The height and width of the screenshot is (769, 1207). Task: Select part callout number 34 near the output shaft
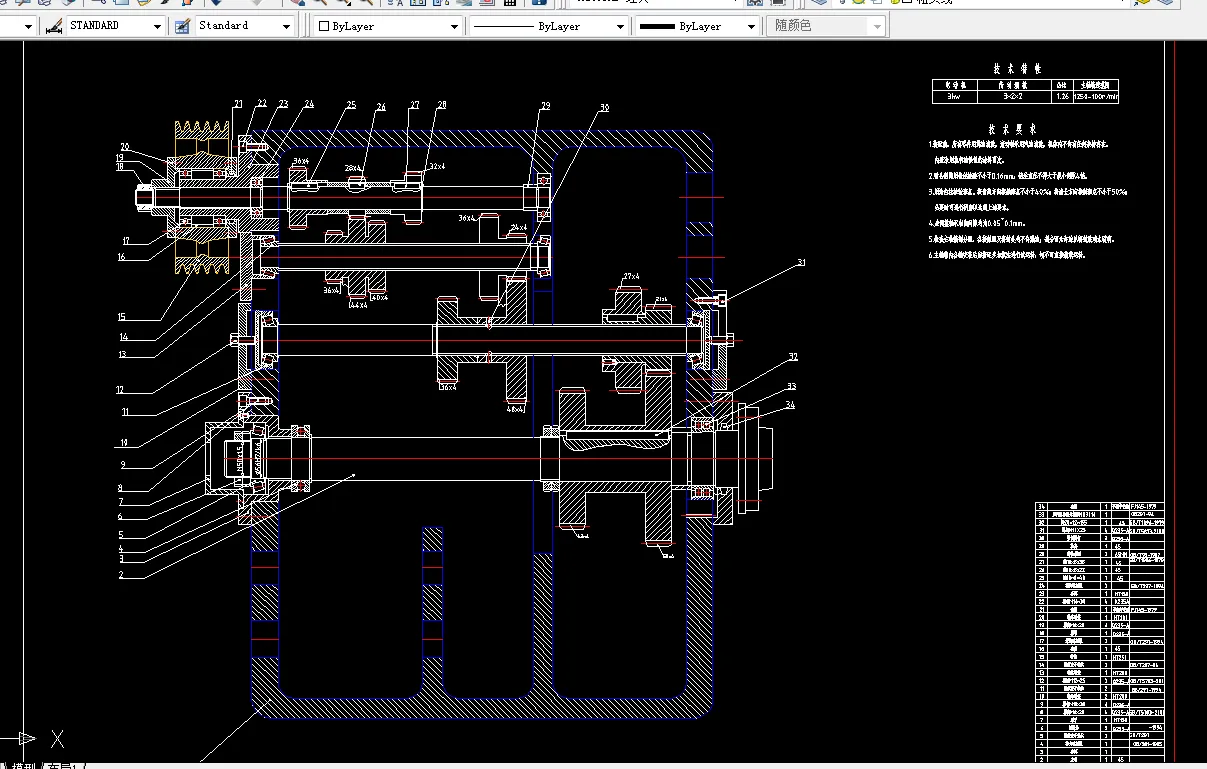790,405
